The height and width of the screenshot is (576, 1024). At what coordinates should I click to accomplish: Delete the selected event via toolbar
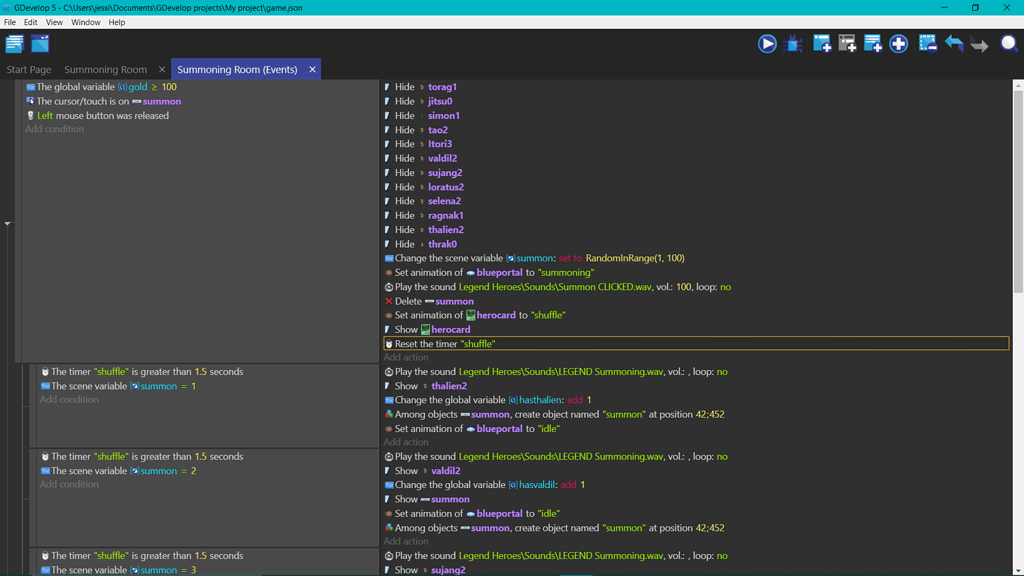(927, 43)
